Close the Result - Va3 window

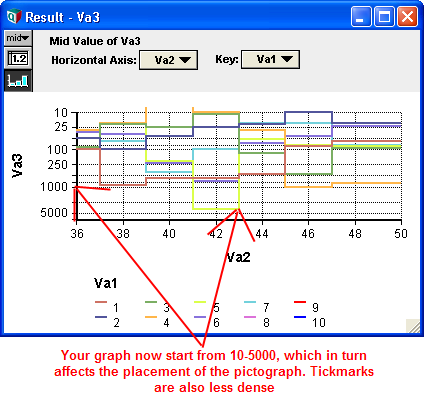(x=407, y=17)
